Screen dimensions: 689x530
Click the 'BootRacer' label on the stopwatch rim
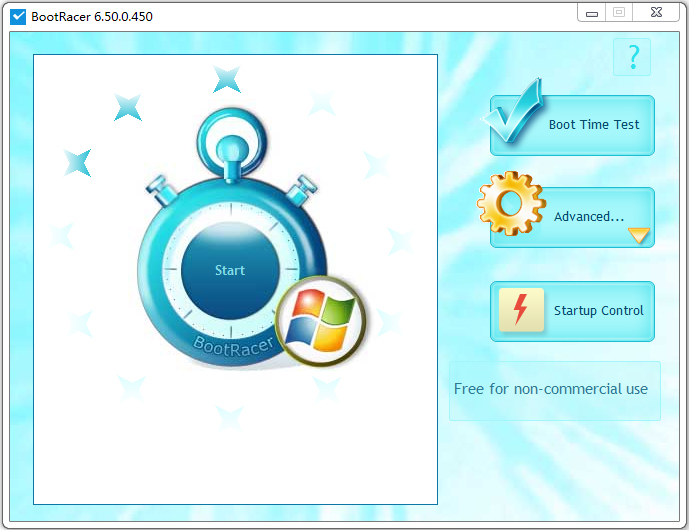pos(233,346)
